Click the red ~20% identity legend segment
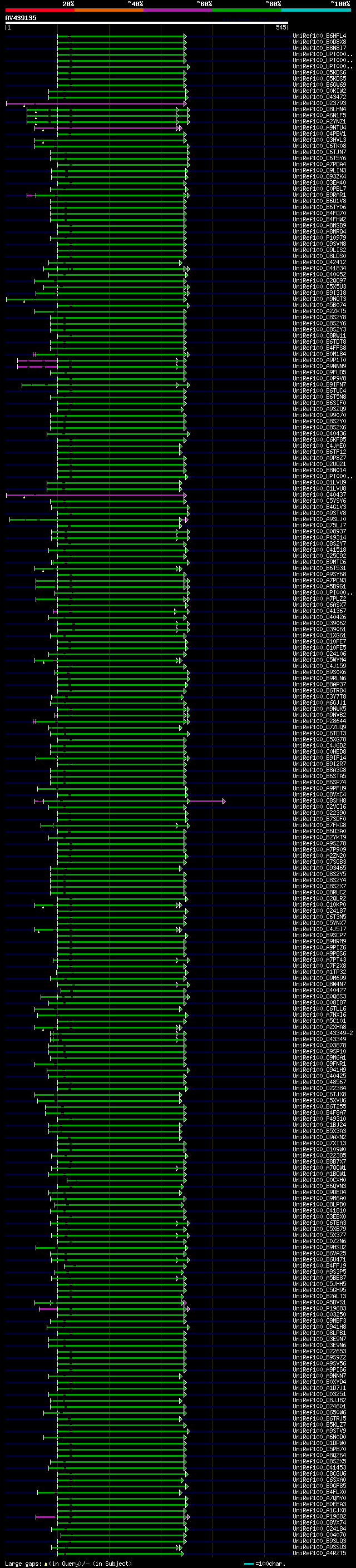The image size is (356, 1568). [x=39, y=10]
